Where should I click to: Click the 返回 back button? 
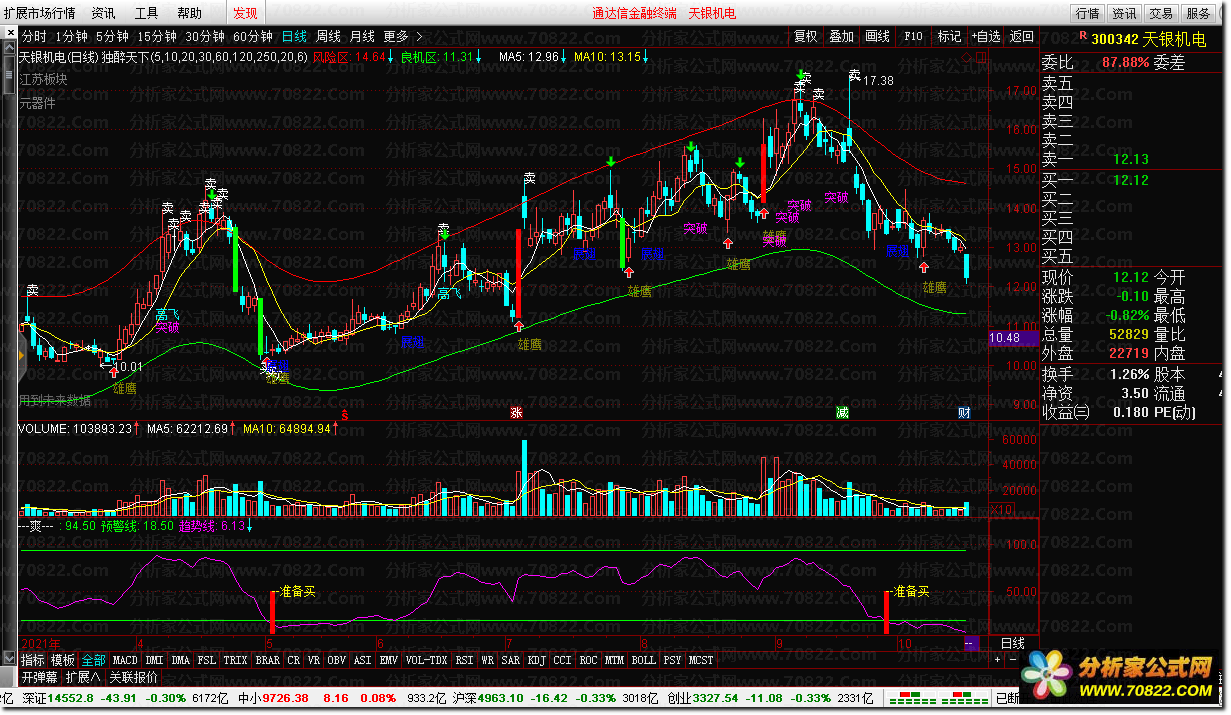(x=1021, y=37)
